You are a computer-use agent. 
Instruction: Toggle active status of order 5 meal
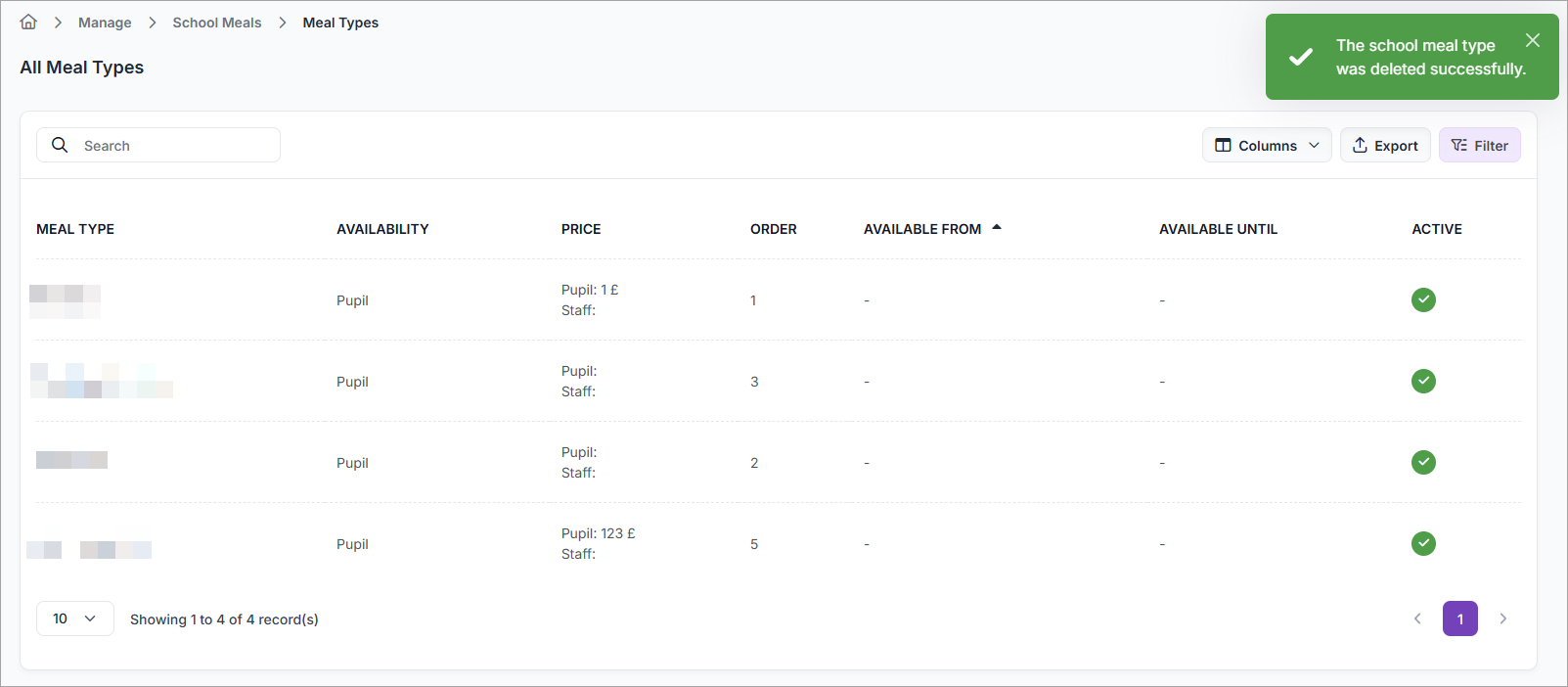(x=1423, y=543)
